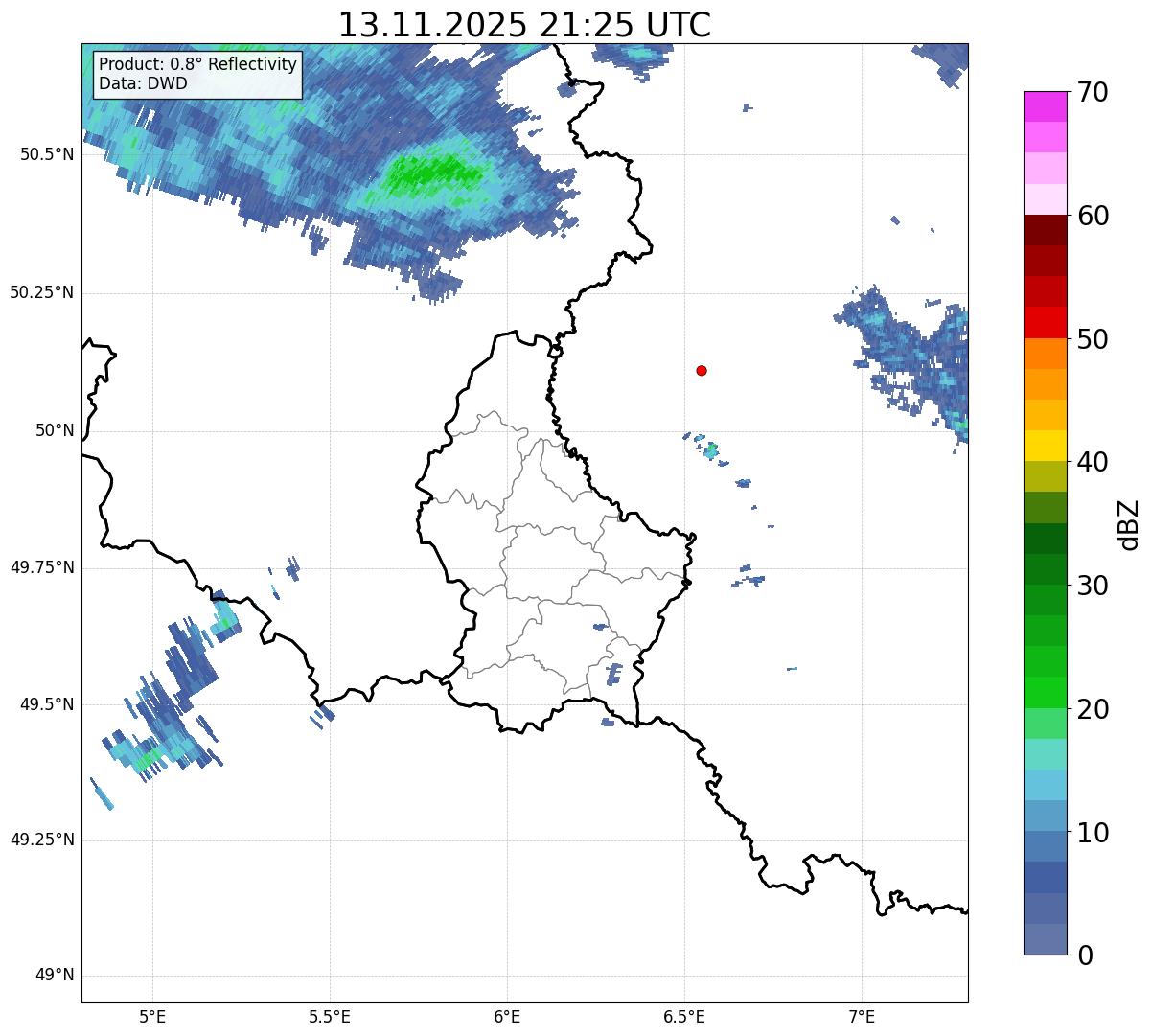Click the bright green colorbar swatch above 20
Image resolution: width=1152 pixels, height=1036 pixels.
[1046, 692]
